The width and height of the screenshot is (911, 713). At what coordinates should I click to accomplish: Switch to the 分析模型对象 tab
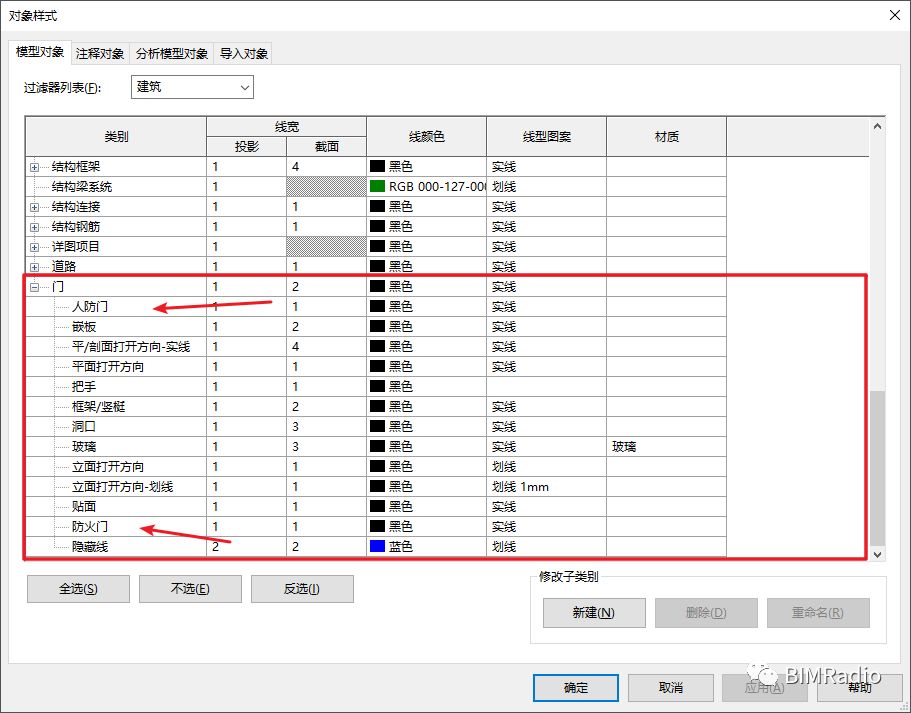[171, 53]
